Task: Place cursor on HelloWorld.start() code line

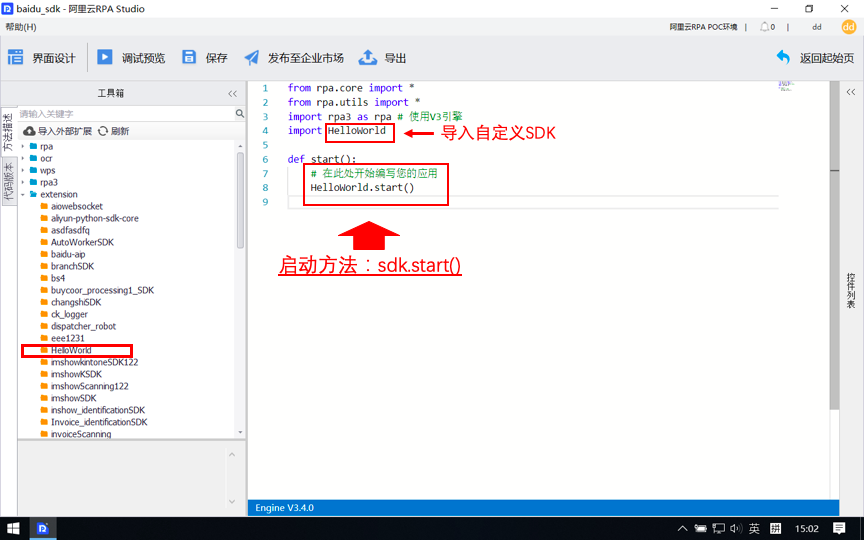Action: pos(362,187)
